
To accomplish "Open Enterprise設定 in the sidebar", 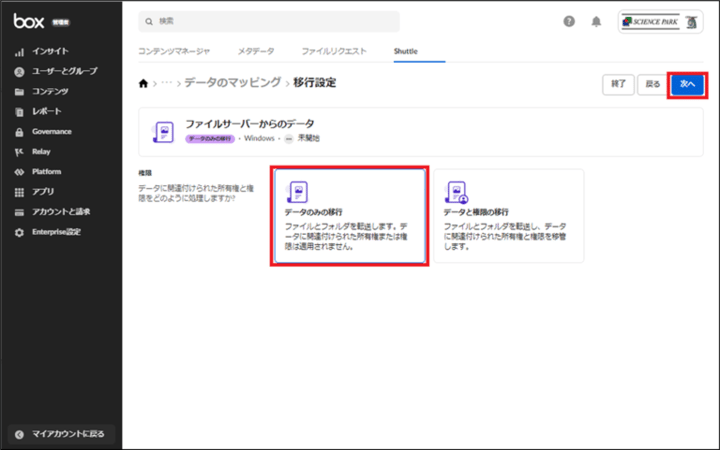I will click(56, 232).
